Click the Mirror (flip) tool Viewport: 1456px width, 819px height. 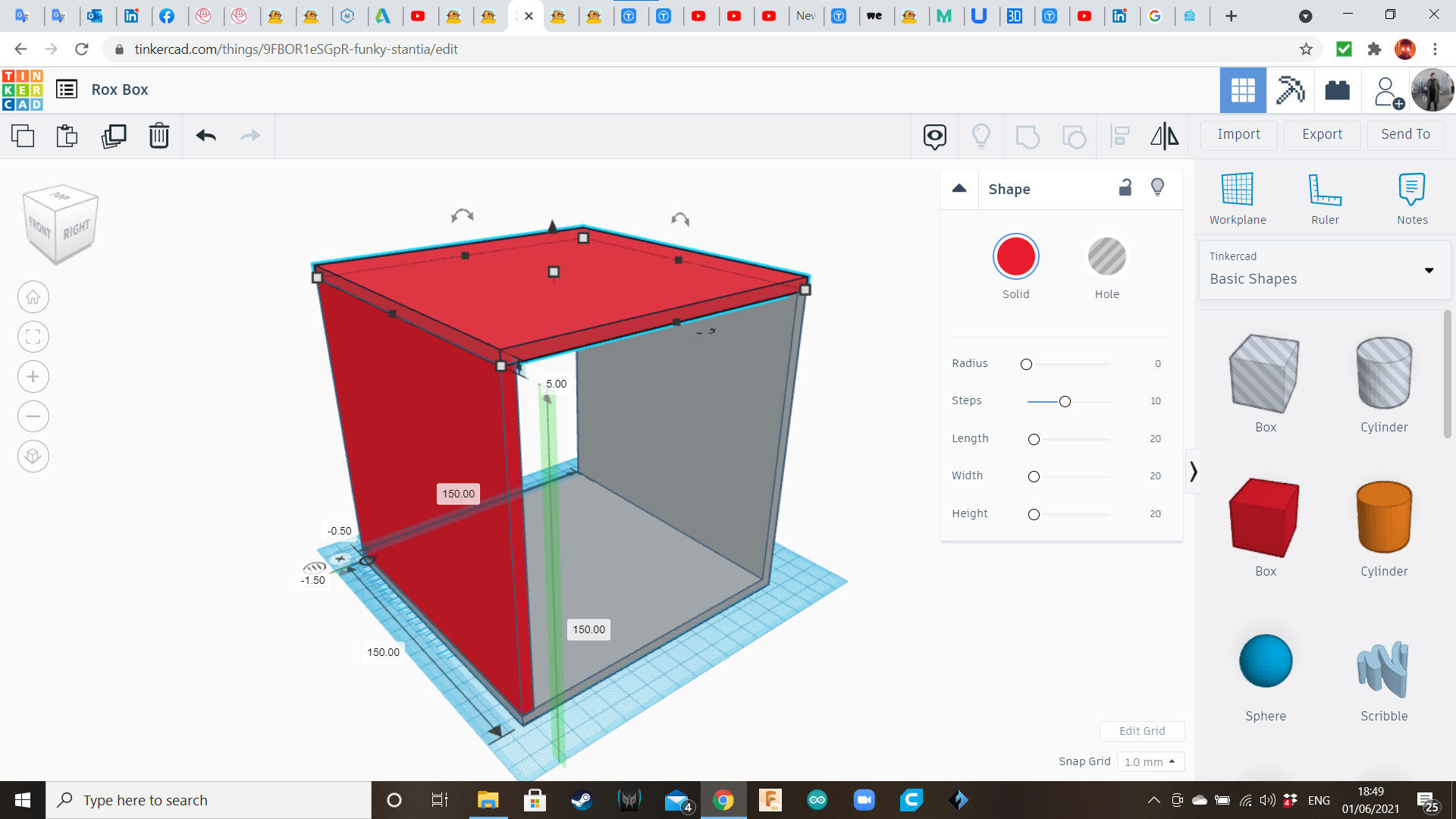pos(1164,136)
